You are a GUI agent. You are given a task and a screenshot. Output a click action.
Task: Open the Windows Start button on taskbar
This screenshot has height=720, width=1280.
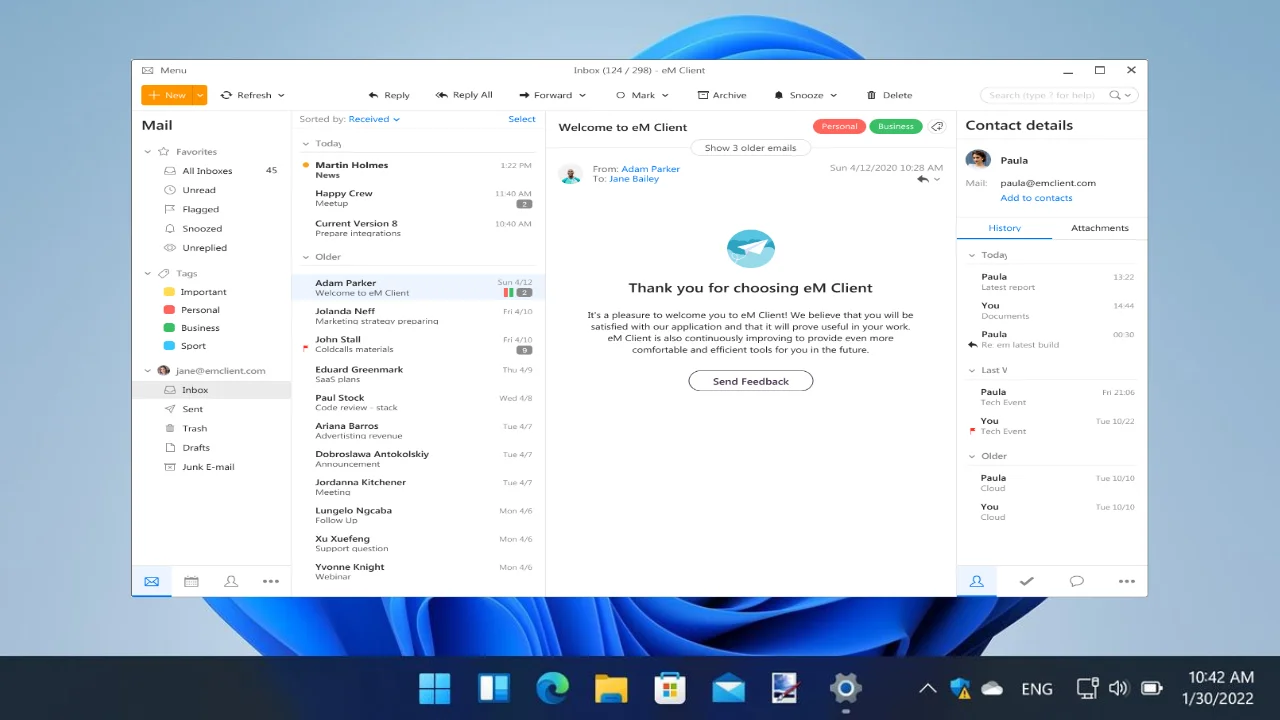point(435,688)
